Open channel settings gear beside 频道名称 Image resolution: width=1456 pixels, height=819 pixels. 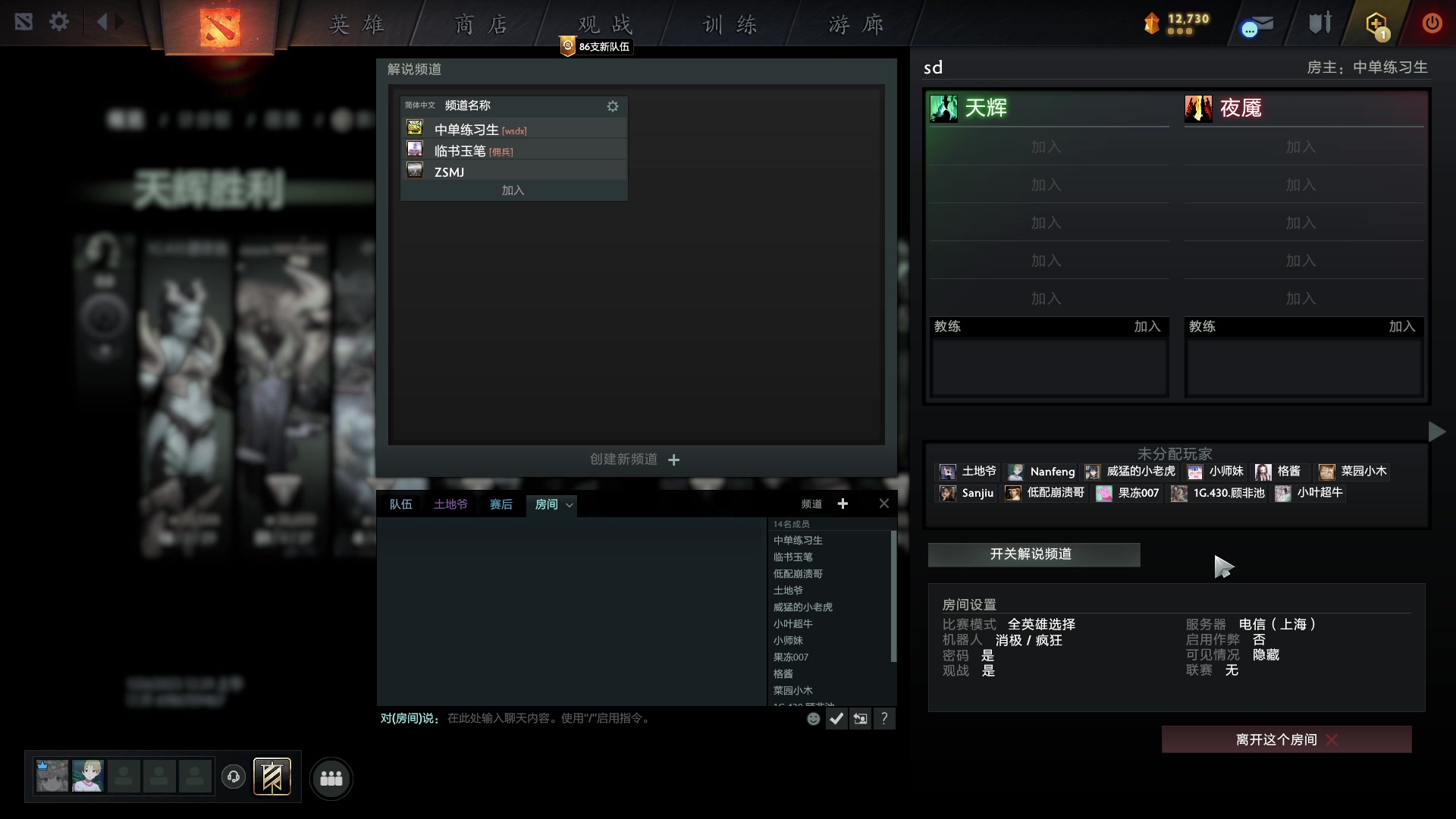[613, 106]
